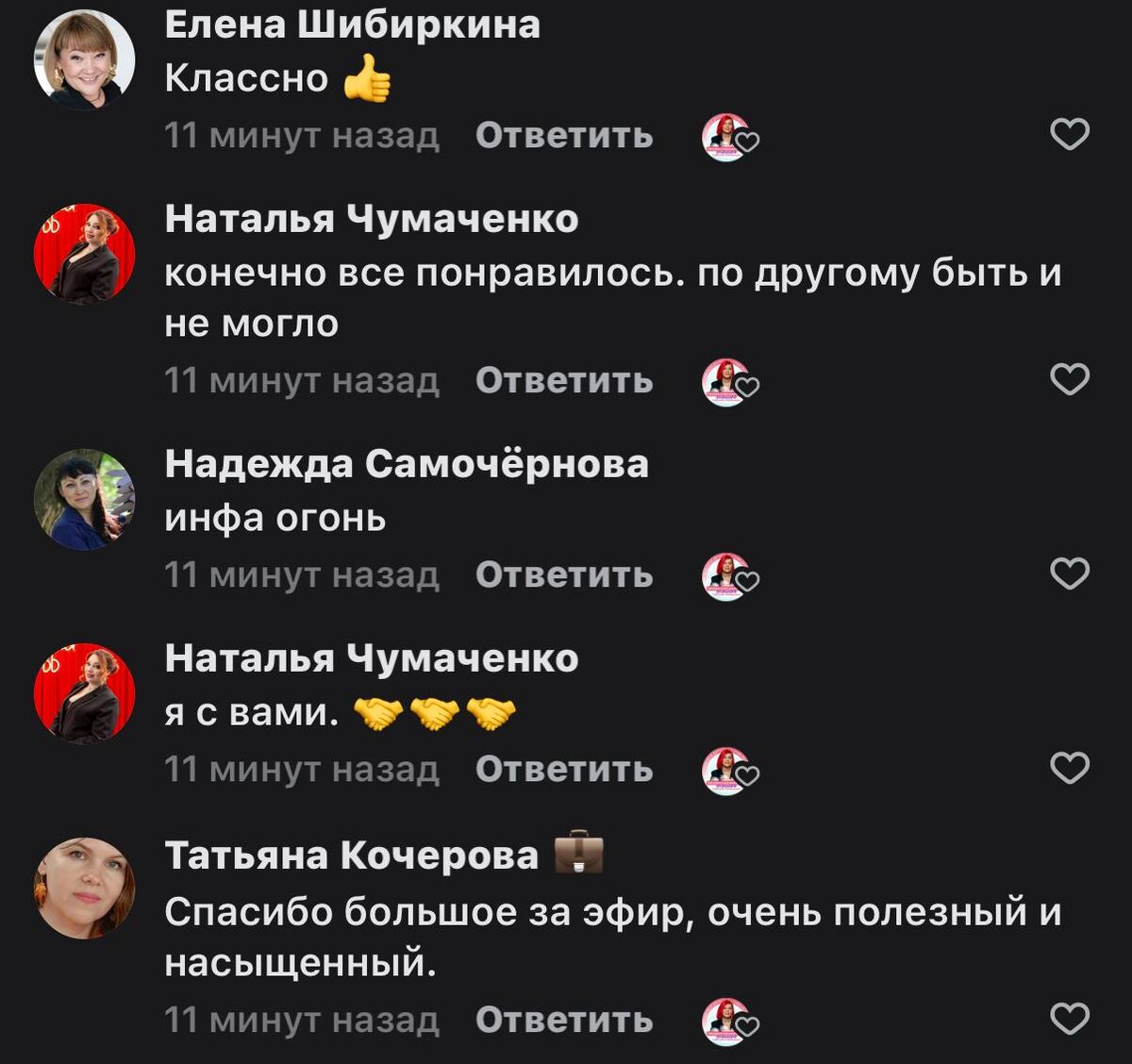Viewport: 1132px width, 1064px height.
Task: Open Татьяна Кочерова's profile avatar
Action: (x=85, y=888)
